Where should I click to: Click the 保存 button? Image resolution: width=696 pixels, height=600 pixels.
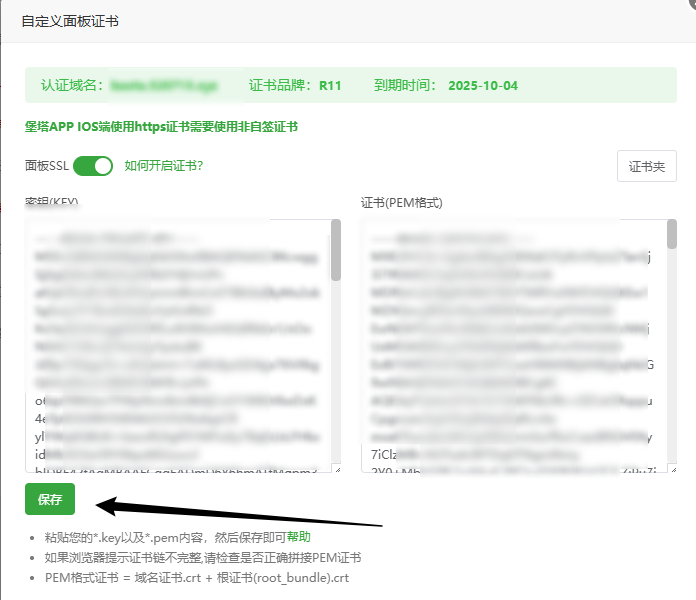point(50,498)
